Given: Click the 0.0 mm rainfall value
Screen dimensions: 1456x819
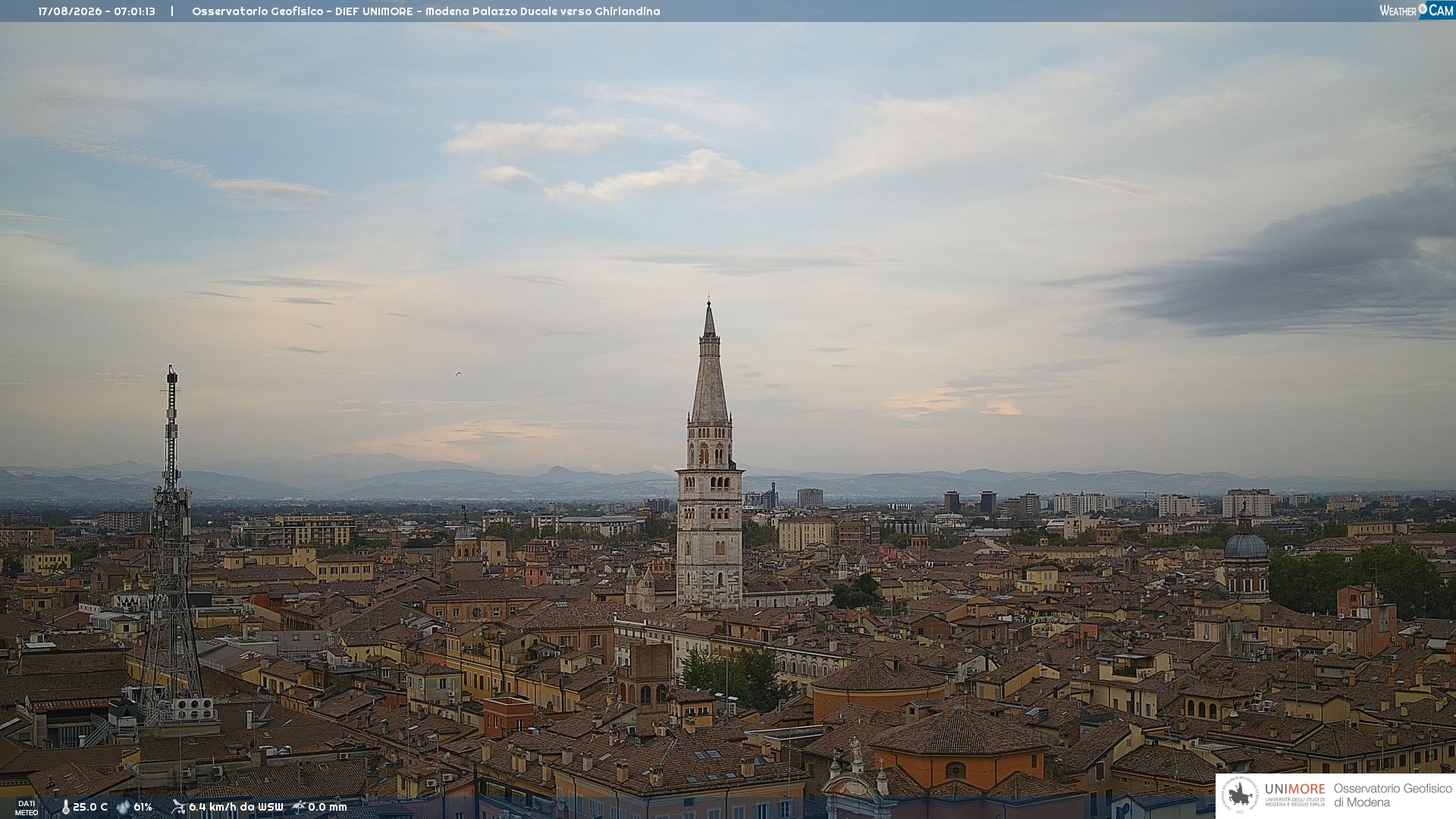Looking at the screenshot, I should [x=328, y=807].
